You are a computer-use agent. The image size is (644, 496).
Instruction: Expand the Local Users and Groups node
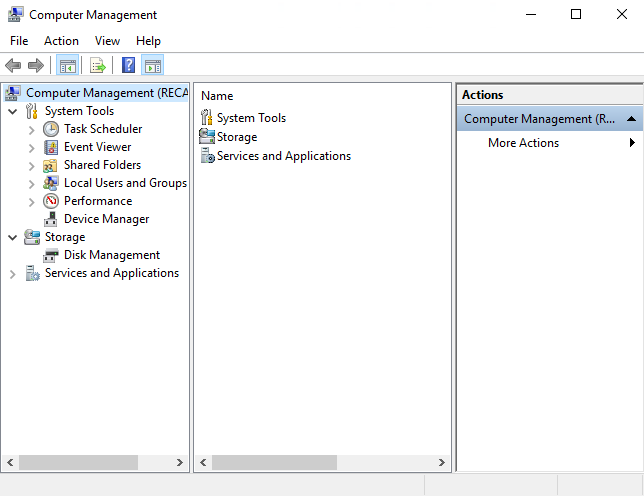[x=32, y=184]
